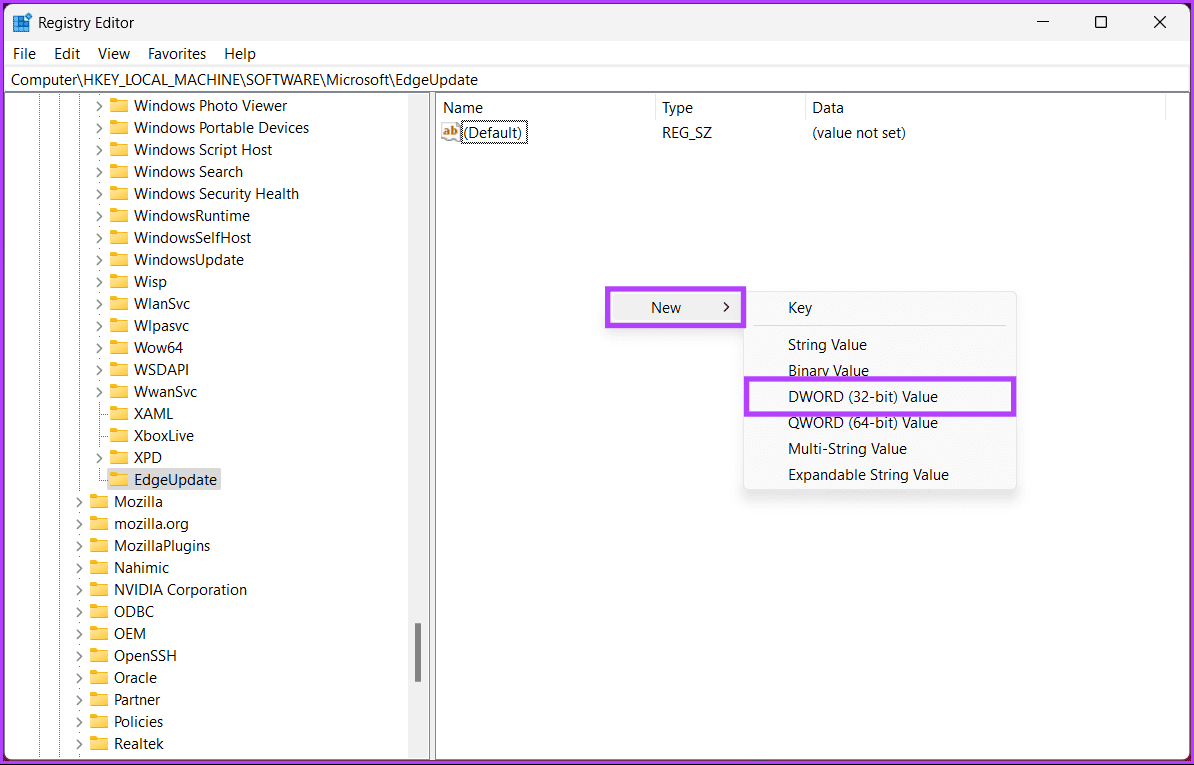The width and height of the screenshot is (1194, 765).
Task: Open the View menu
Action: 114,54
